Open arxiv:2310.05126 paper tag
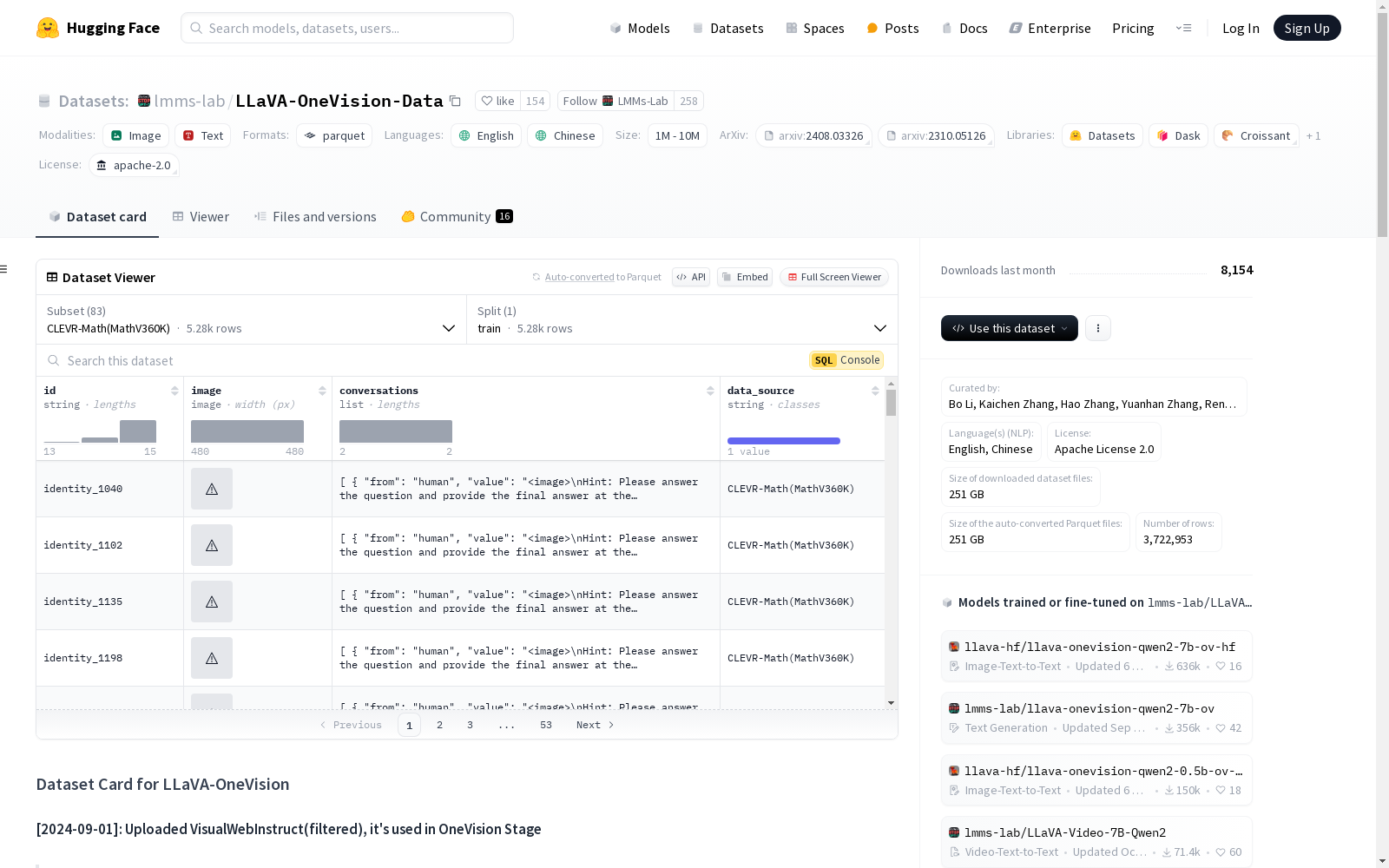This screenshot has height=868, width=1389. pyautogui.click(x=936, y=135)
